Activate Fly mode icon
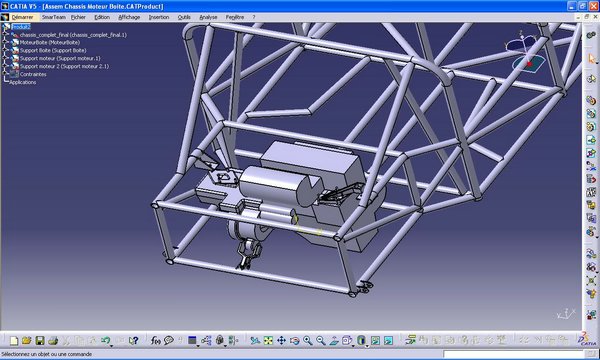The width and height of the screenshot is (600, 360). 255,340
